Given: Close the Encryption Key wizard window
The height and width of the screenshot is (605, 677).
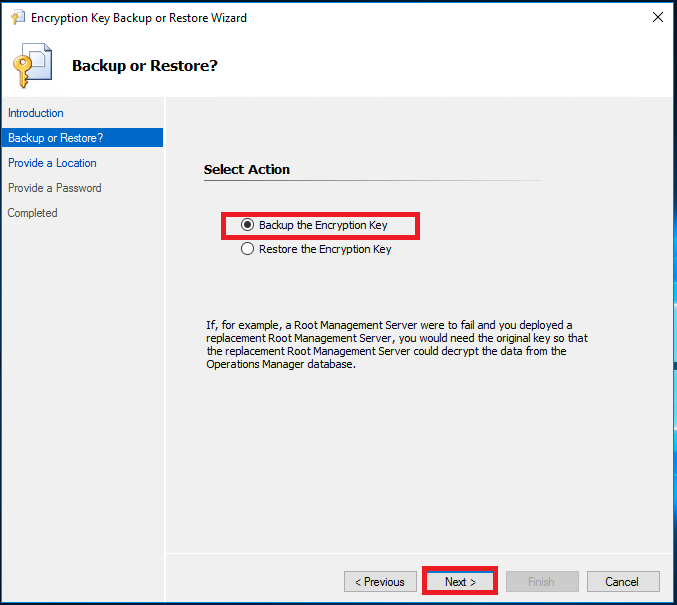Looking at the screenshot, I should point(657,17).
